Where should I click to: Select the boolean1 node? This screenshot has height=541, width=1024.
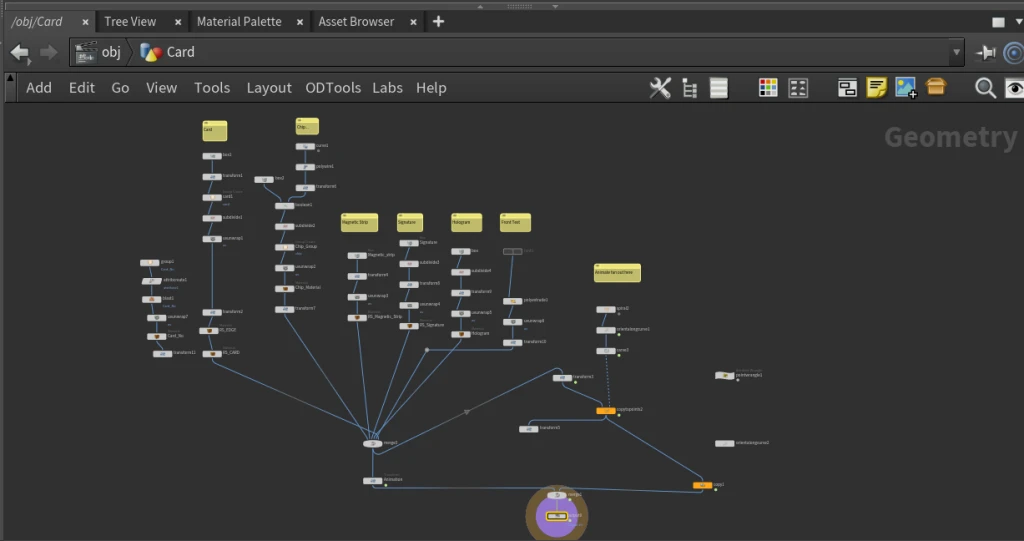284,206
